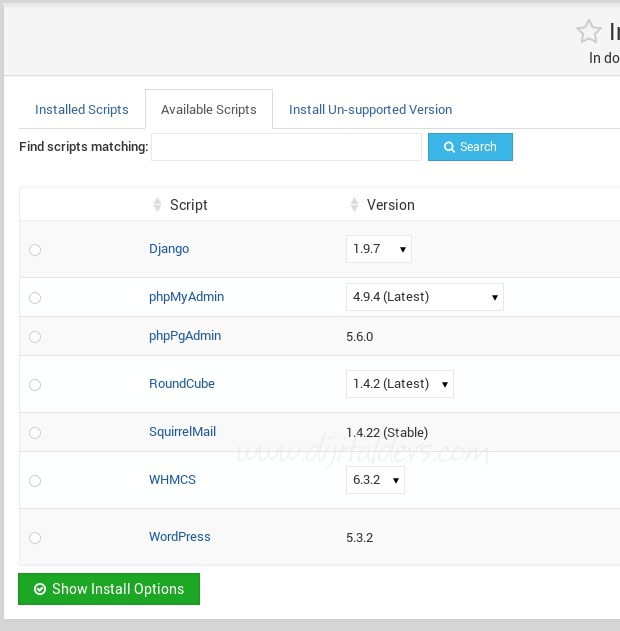This screenshot has height=631, width=620.
Task: Switch to Available Scripts tab
Action: point(209,109)
